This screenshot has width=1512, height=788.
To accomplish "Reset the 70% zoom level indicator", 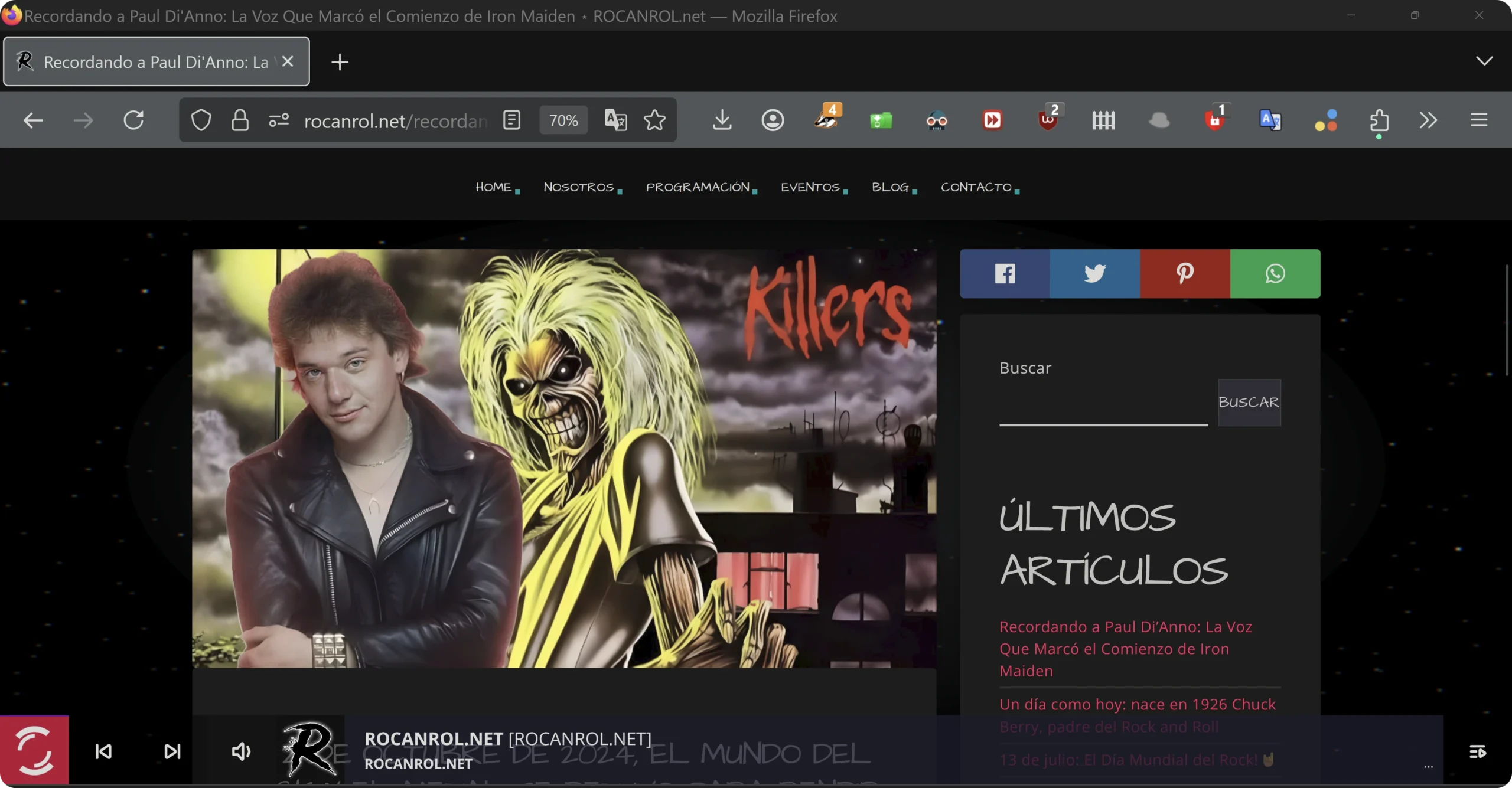I will (563, 120).
